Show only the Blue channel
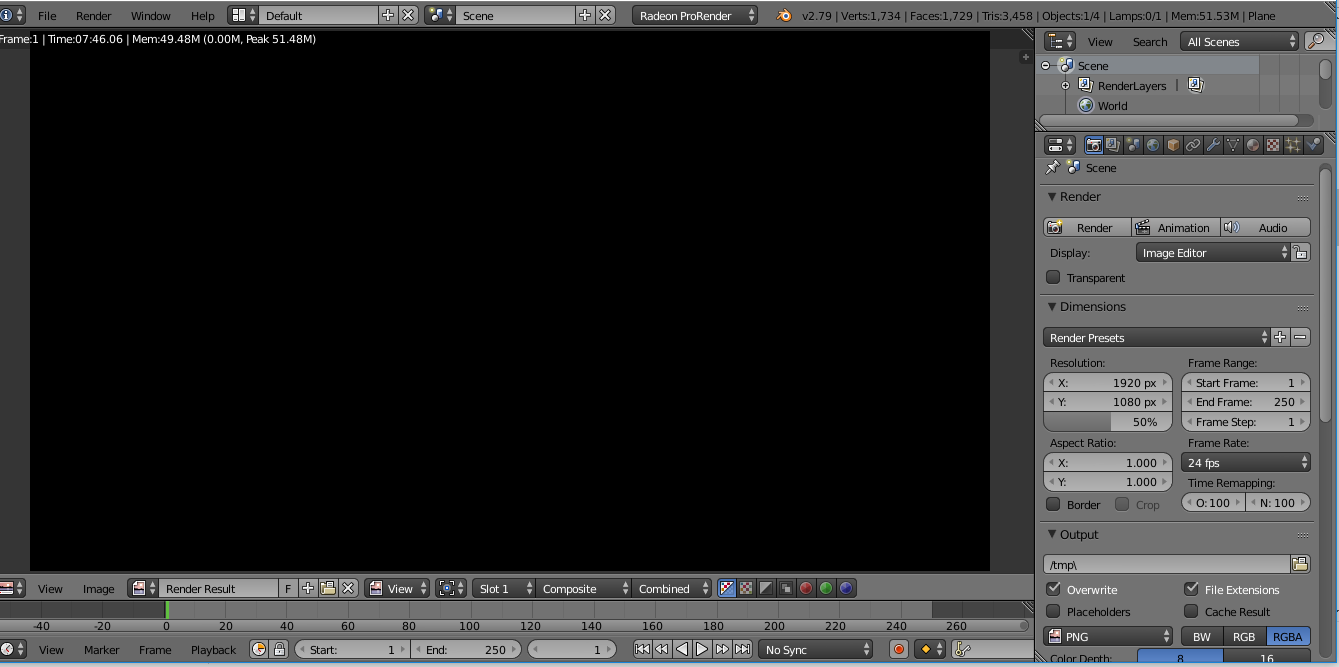Screen dimensions: 1339x667 point(846,589)
